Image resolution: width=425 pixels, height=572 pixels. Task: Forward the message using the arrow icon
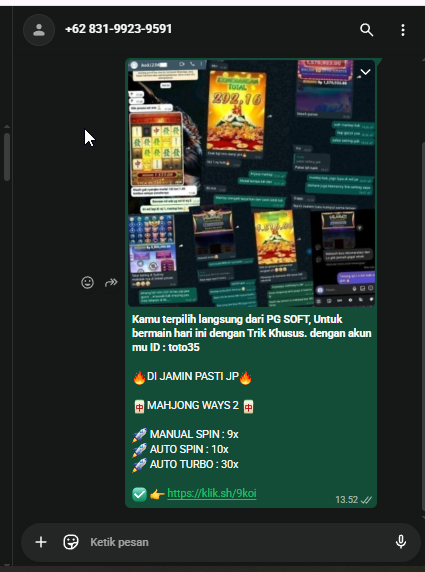pyautogui.click(x=111, y=282)
